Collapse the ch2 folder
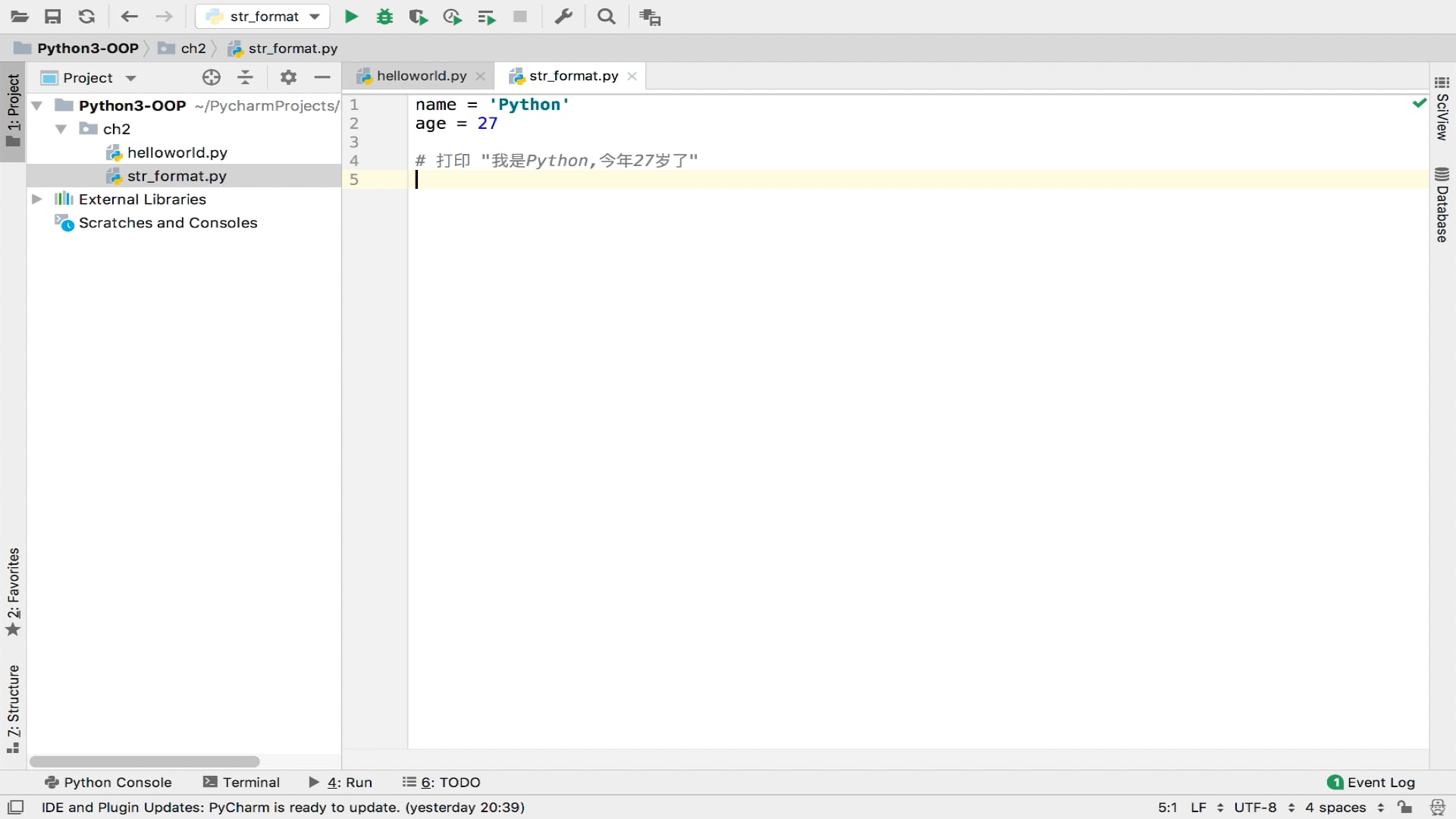1456x819 pixels. click(x=61, y=129)
